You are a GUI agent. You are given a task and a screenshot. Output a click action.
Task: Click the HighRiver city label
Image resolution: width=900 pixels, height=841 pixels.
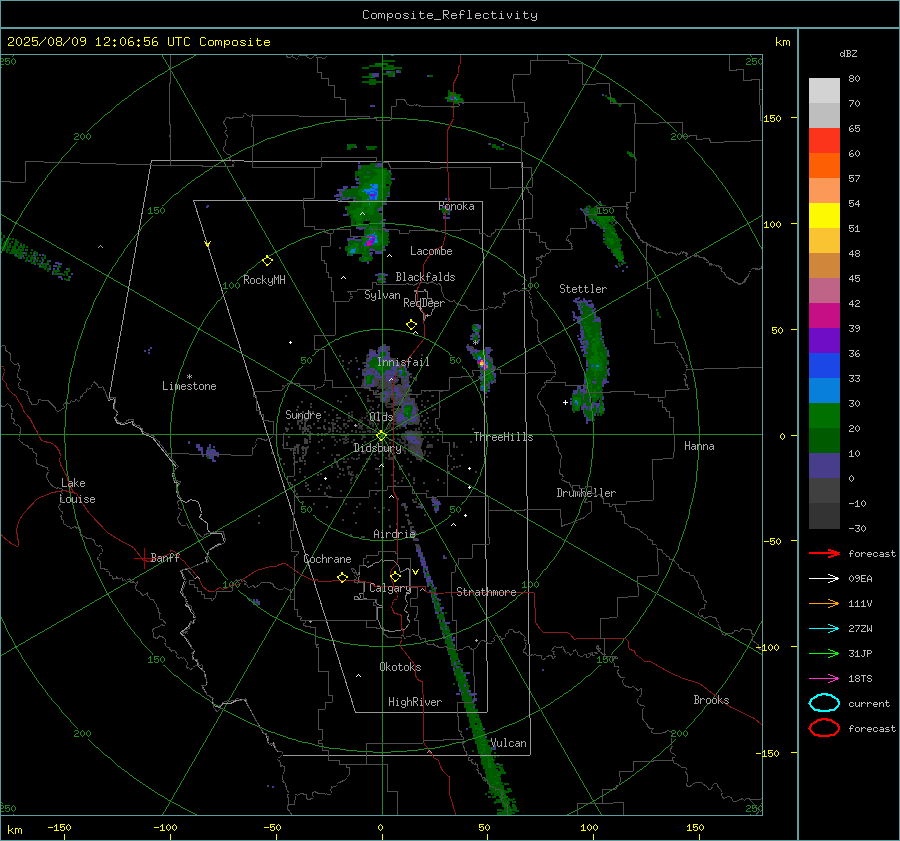(x=415, y=702)
